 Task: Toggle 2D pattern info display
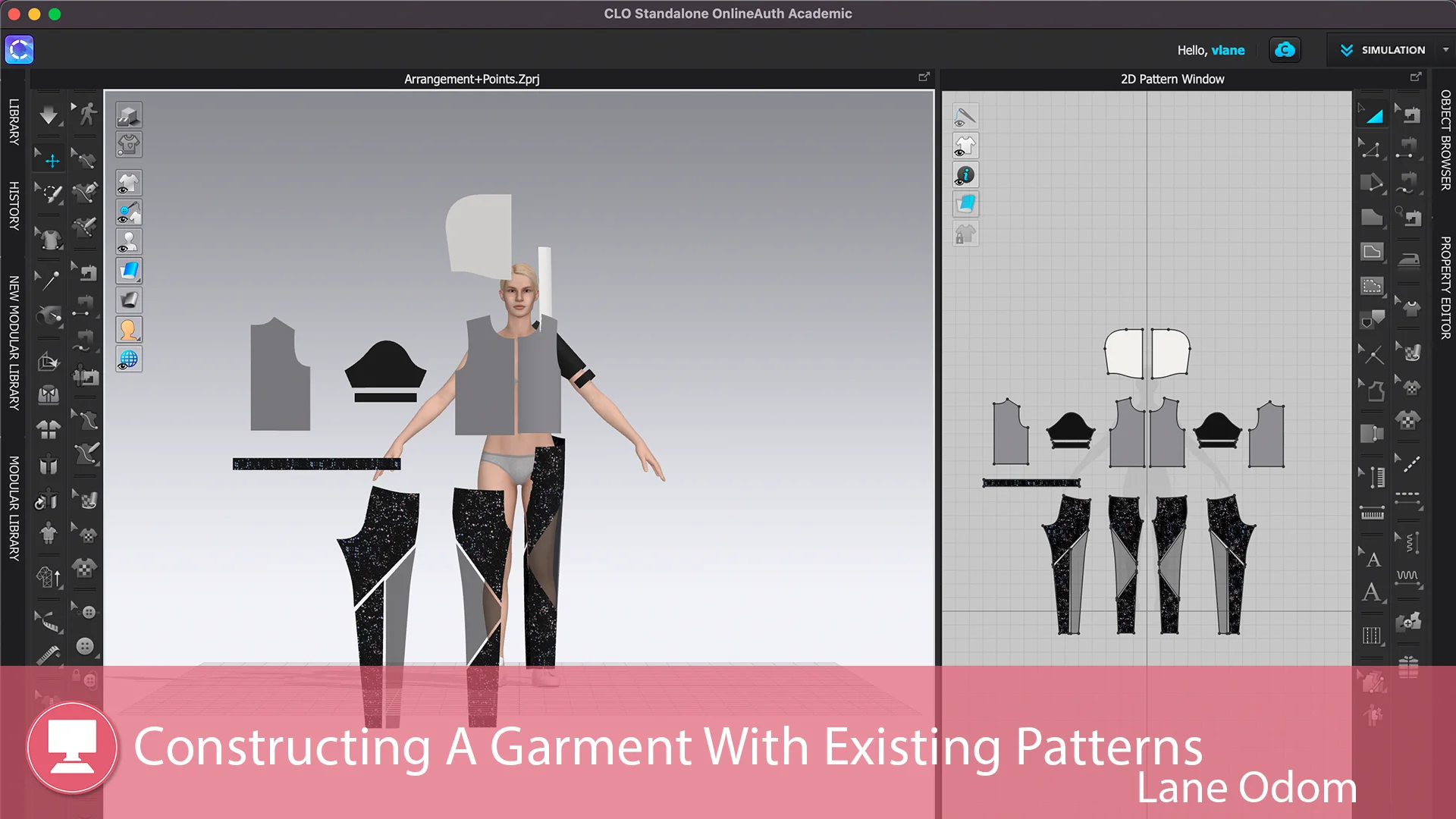[965, 175]
